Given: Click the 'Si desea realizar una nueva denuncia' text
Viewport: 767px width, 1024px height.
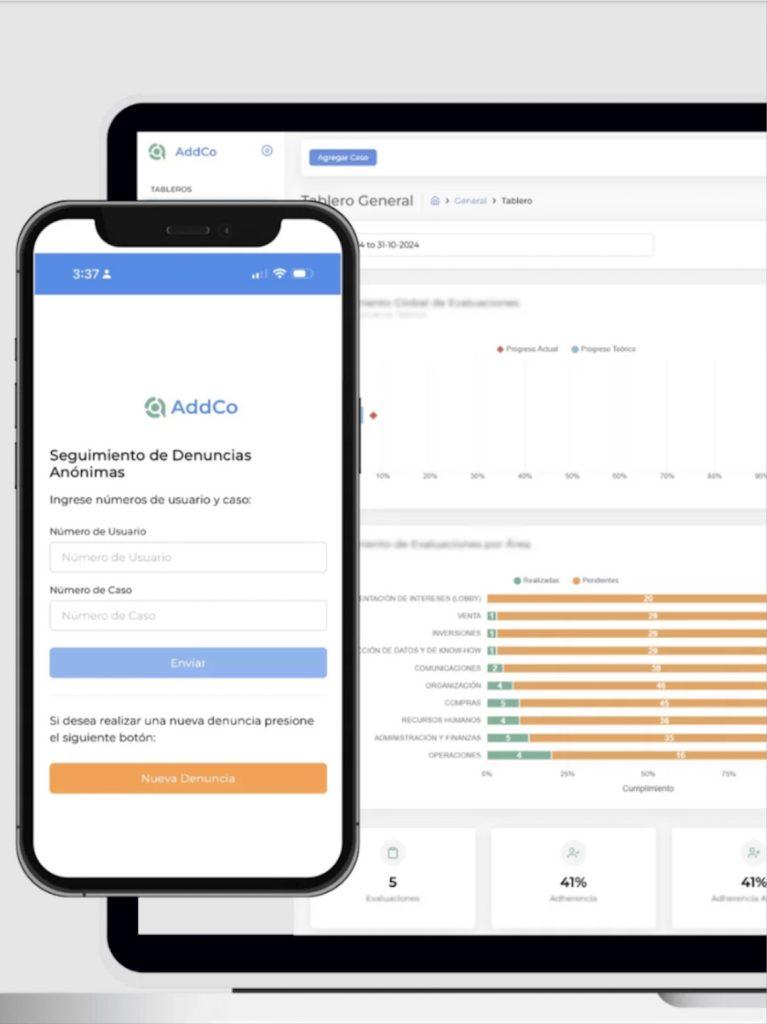Looking at the screenshot, I should pyautogui.click(x=182, y=729).
